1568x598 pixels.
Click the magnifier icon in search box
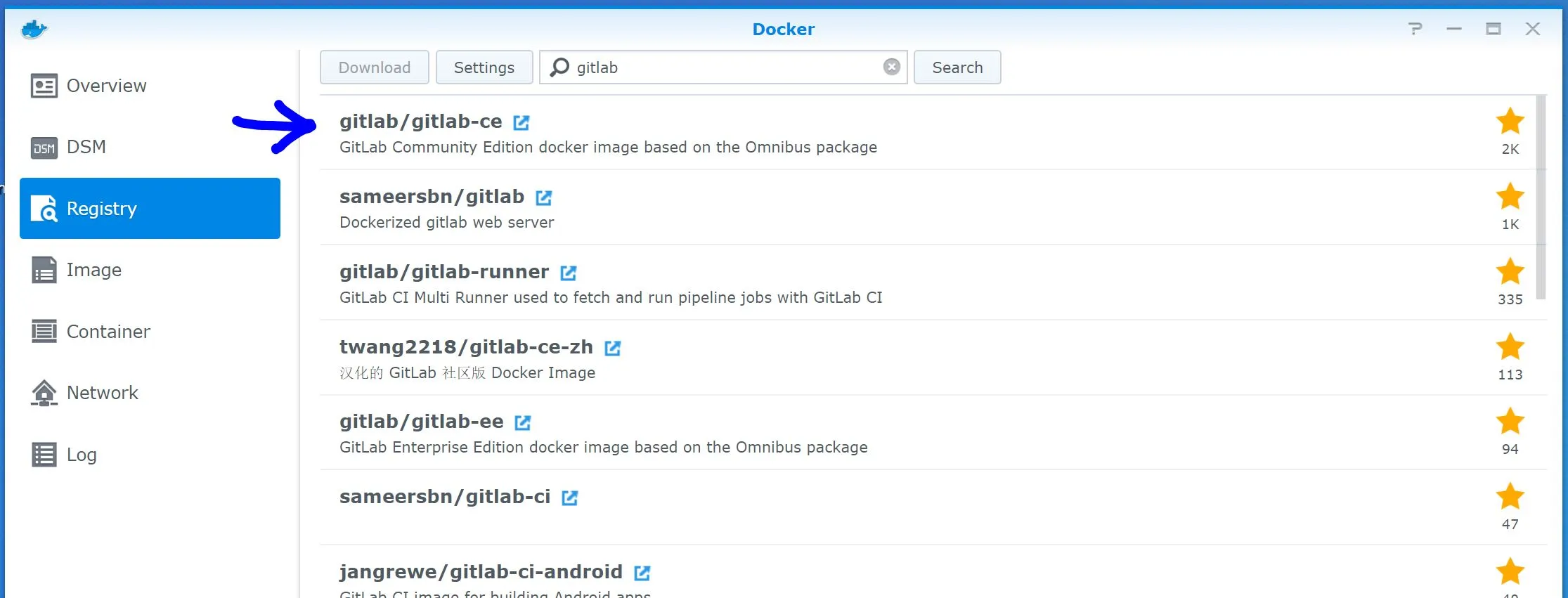(x=559, y=67)
